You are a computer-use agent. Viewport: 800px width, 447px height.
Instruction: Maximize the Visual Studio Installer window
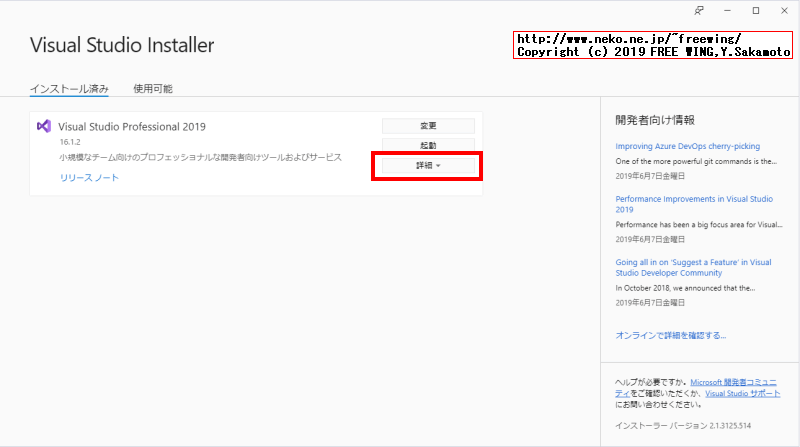pyautogui.click(x=756, y=11)
